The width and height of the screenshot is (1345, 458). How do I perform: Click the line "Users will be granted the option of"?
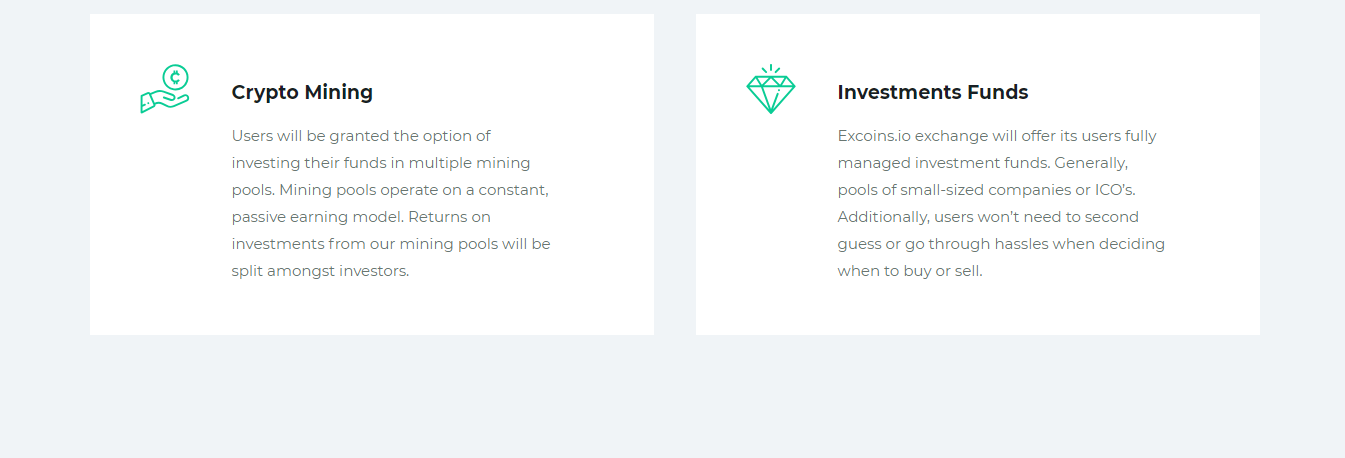(x=361, y=136)
